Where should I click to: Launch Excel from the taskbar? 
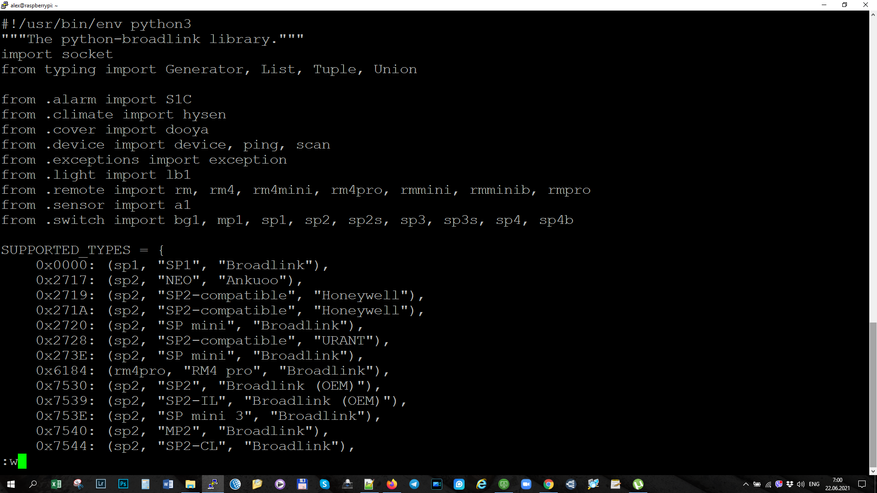click(56, 484)
